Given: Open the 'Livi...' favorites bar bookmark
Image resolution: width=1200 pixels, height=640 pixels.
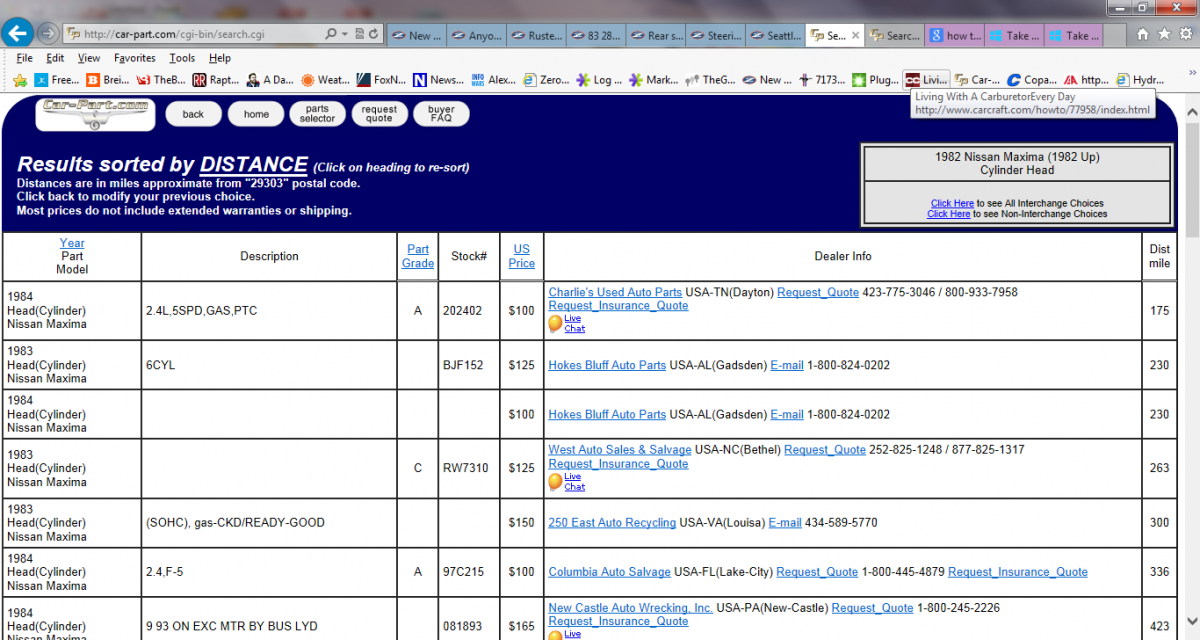Looking at the screenshot, I should point(926,80).
